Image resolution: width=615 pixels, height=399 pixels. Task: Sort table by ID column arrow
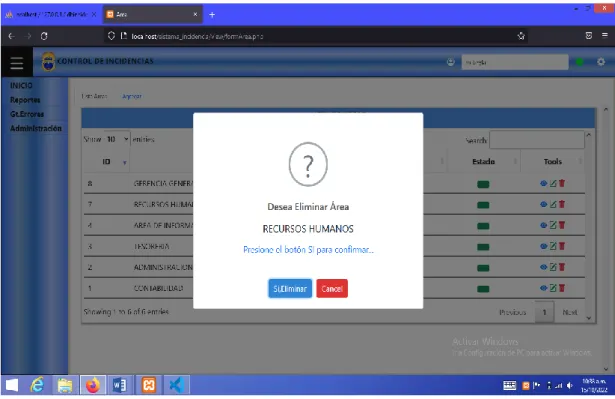coord(125,162)
